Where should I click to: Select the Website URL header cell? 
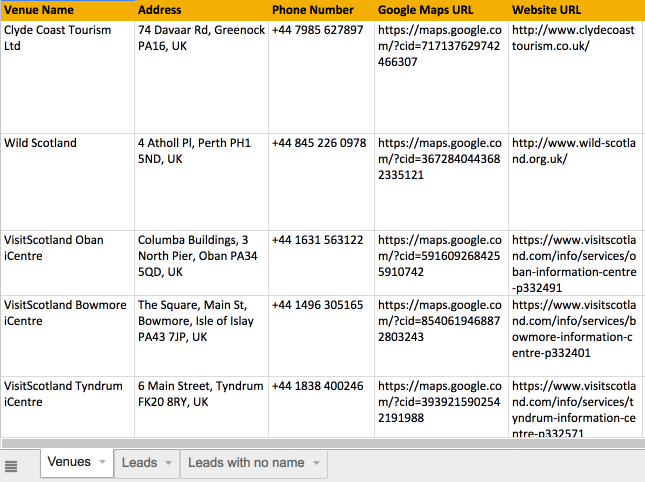click(x=575, y=10)
